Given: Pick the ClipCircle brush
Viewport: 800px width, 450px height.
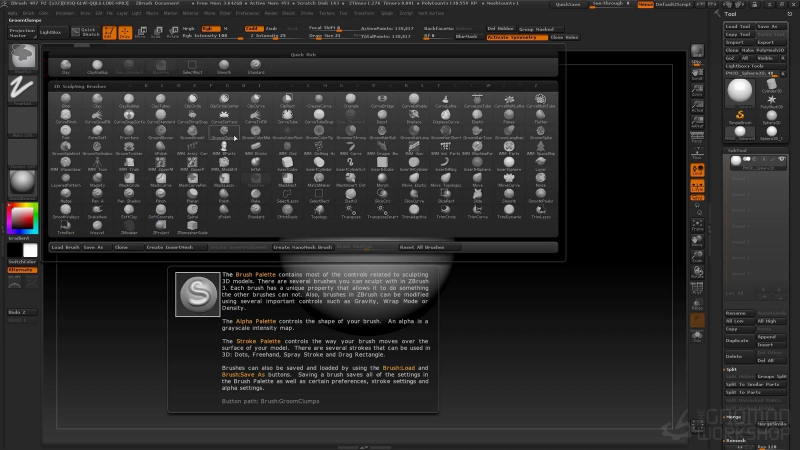Looking at the screenshot, I should point(192,100).
